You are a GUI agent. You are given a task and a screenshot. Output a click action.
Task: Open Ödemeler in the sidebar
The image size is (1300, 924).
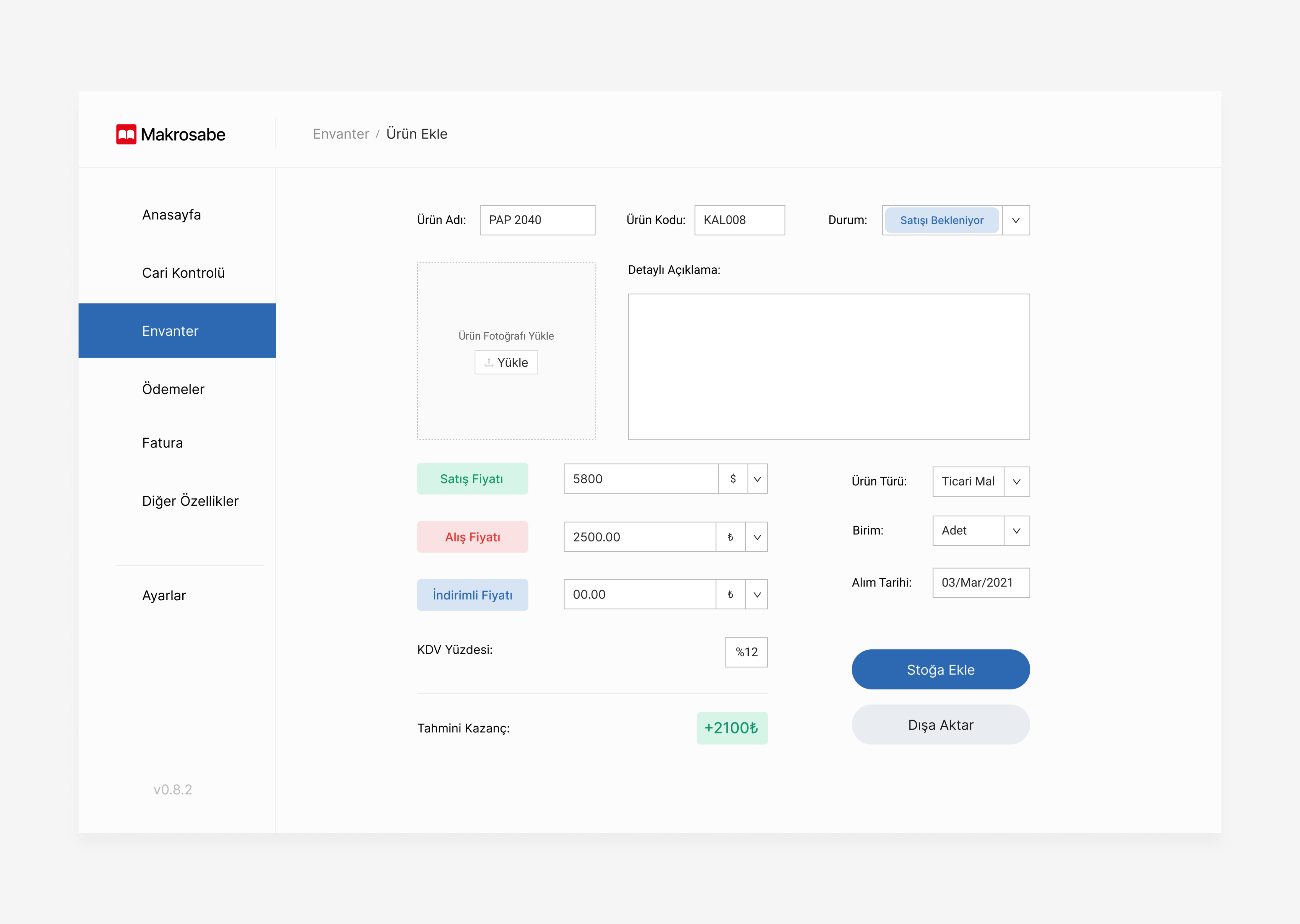pyautogui.click(x=173, y=389)
